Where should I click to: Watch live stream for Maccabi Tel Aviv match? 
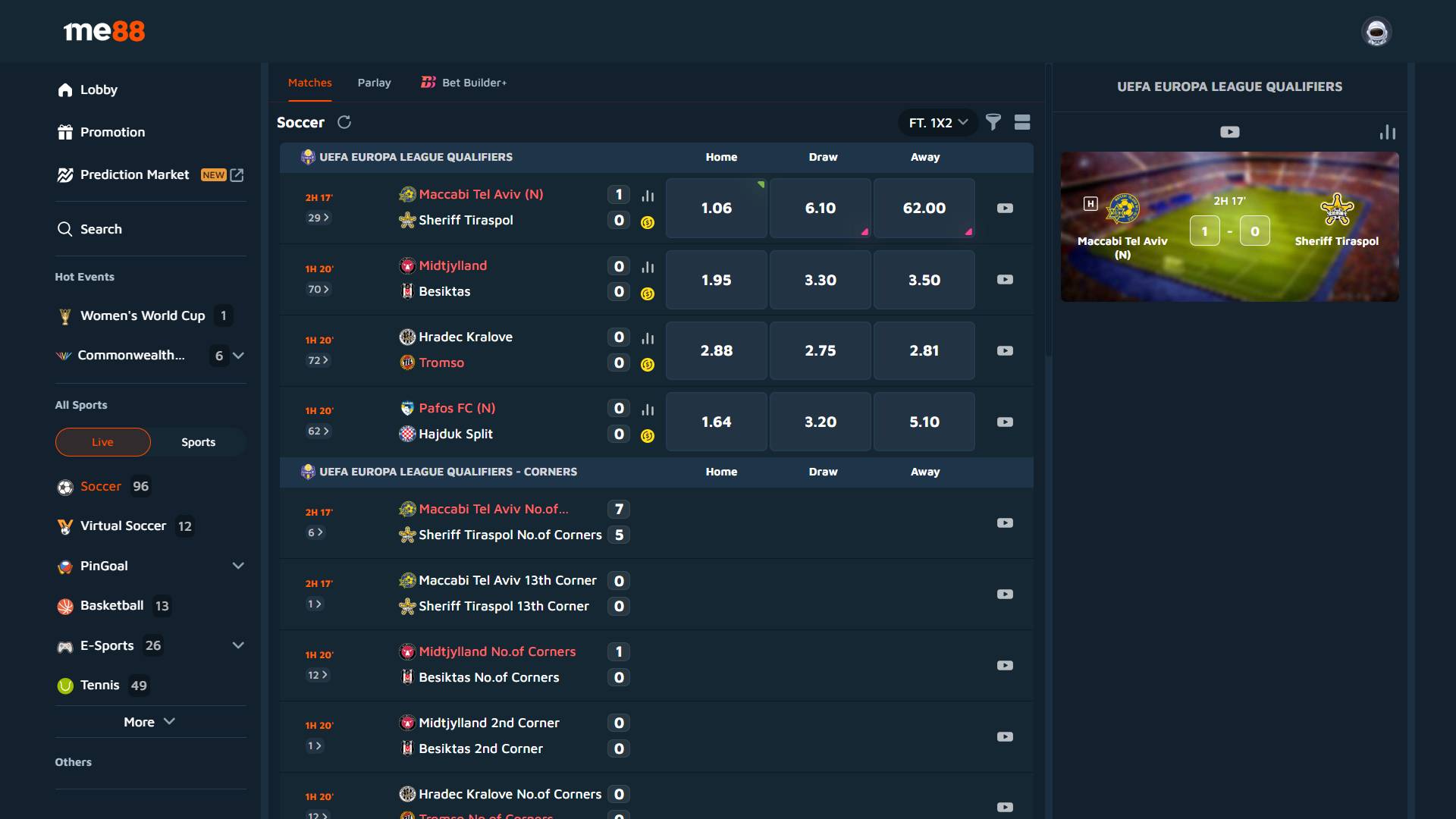(x=1005, y=208)
